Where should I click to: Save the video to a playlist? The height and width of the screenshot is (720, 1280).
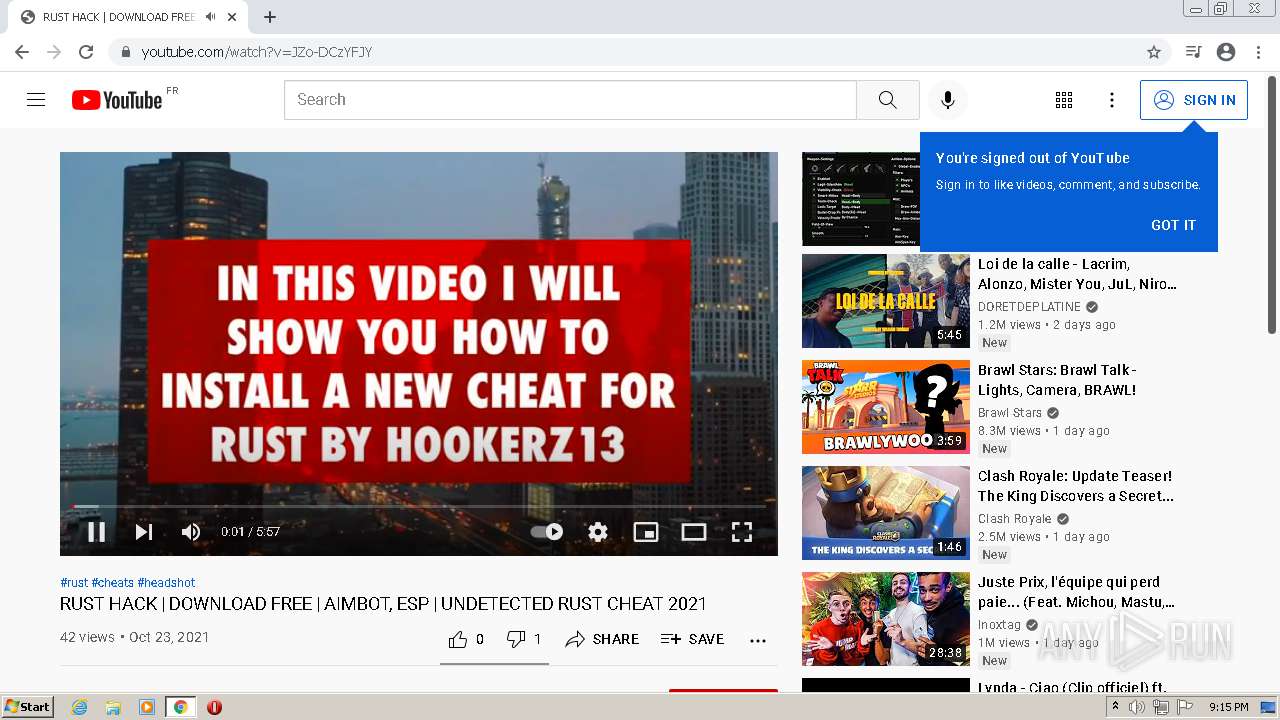pos(692,639)
